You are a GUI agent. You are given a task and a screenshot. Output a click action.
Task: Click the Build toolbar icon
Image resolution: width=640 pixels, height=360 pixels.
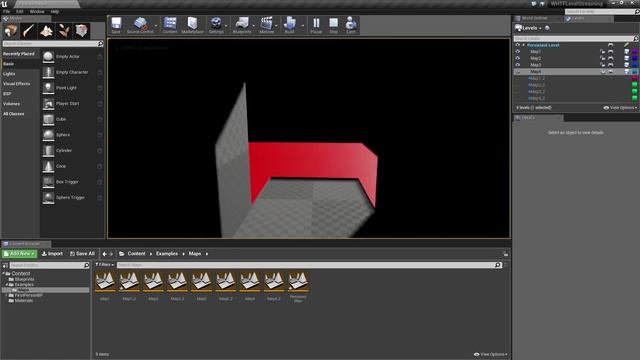tap(289, 23)
